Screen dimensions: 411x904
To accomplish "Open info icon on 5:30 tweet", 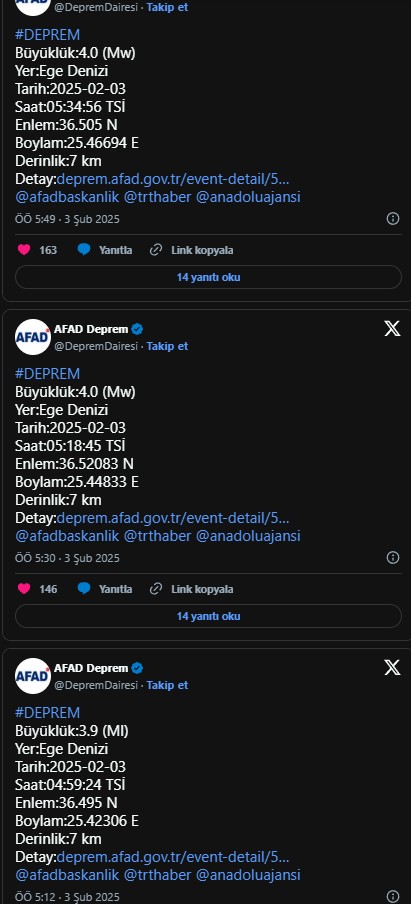I will point(393,558).
